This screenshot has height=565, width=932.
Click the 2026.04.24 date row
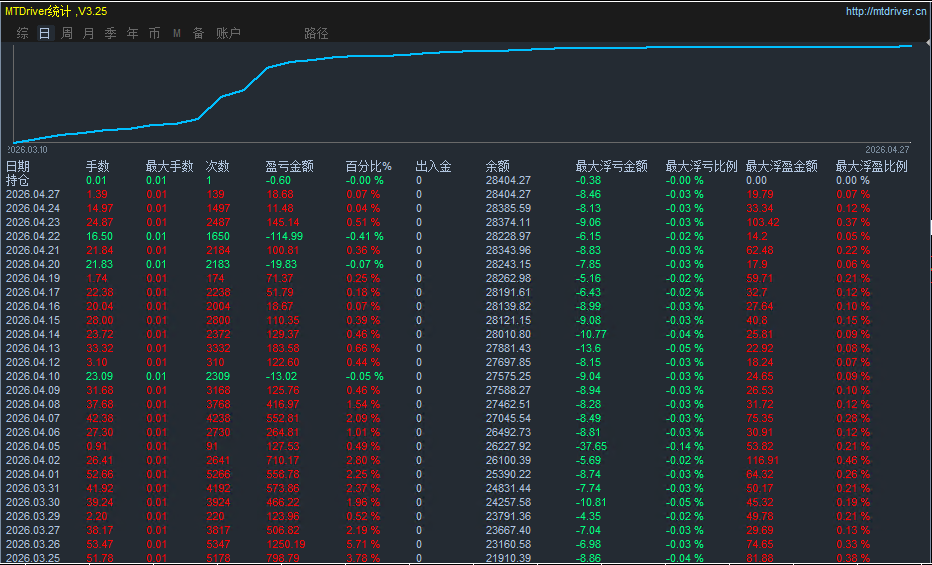[33, 208]
